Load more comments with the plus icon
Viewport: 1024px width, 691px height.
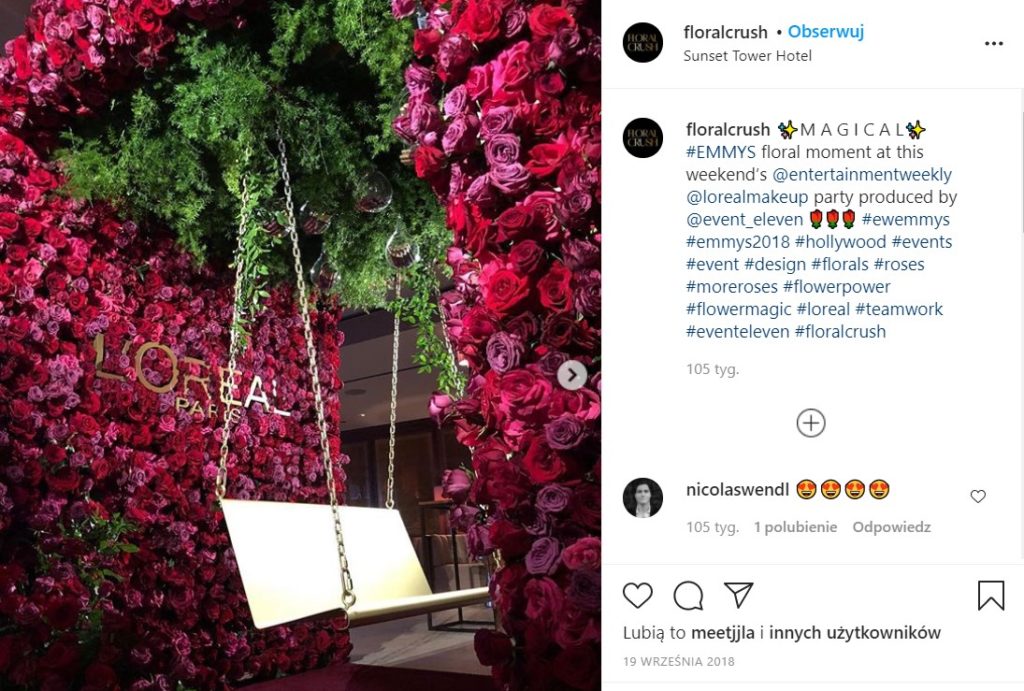[810, 423]
